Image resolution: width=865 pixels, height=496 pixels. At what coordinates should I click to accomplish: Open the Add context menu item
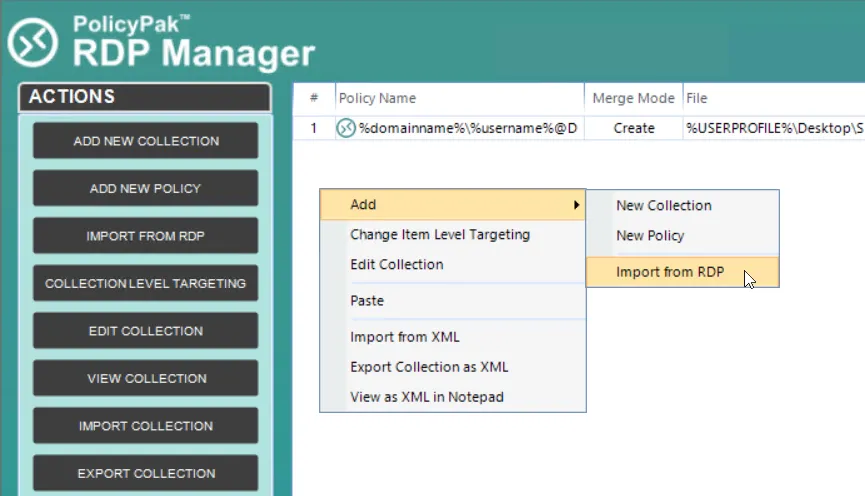tap(452, 205)
